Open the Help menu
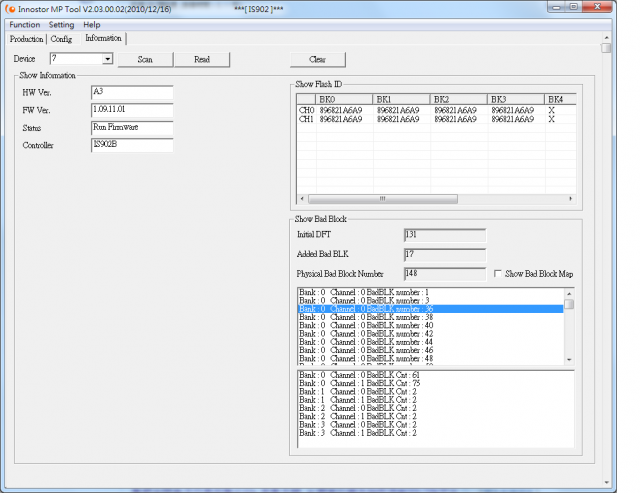 [91, 25]
